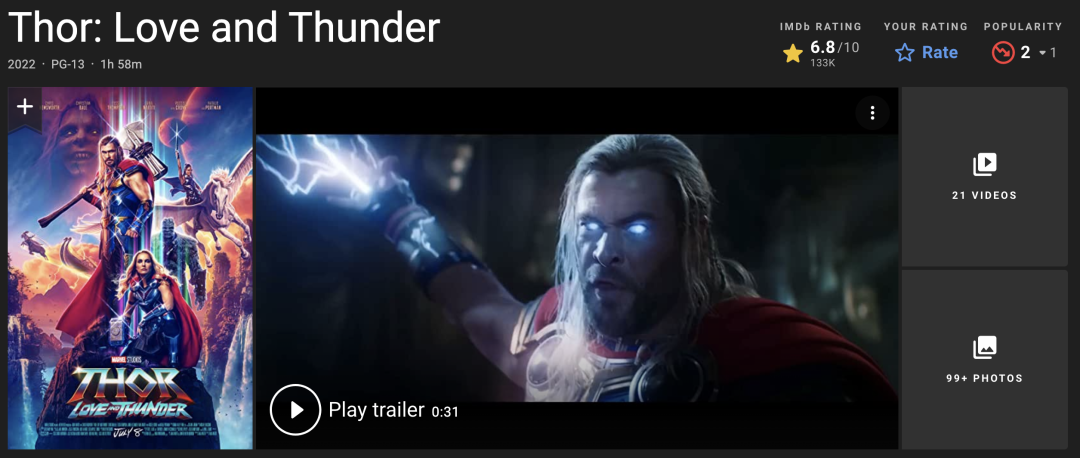Click the yellow IMDb rating star

coord(793,53)
